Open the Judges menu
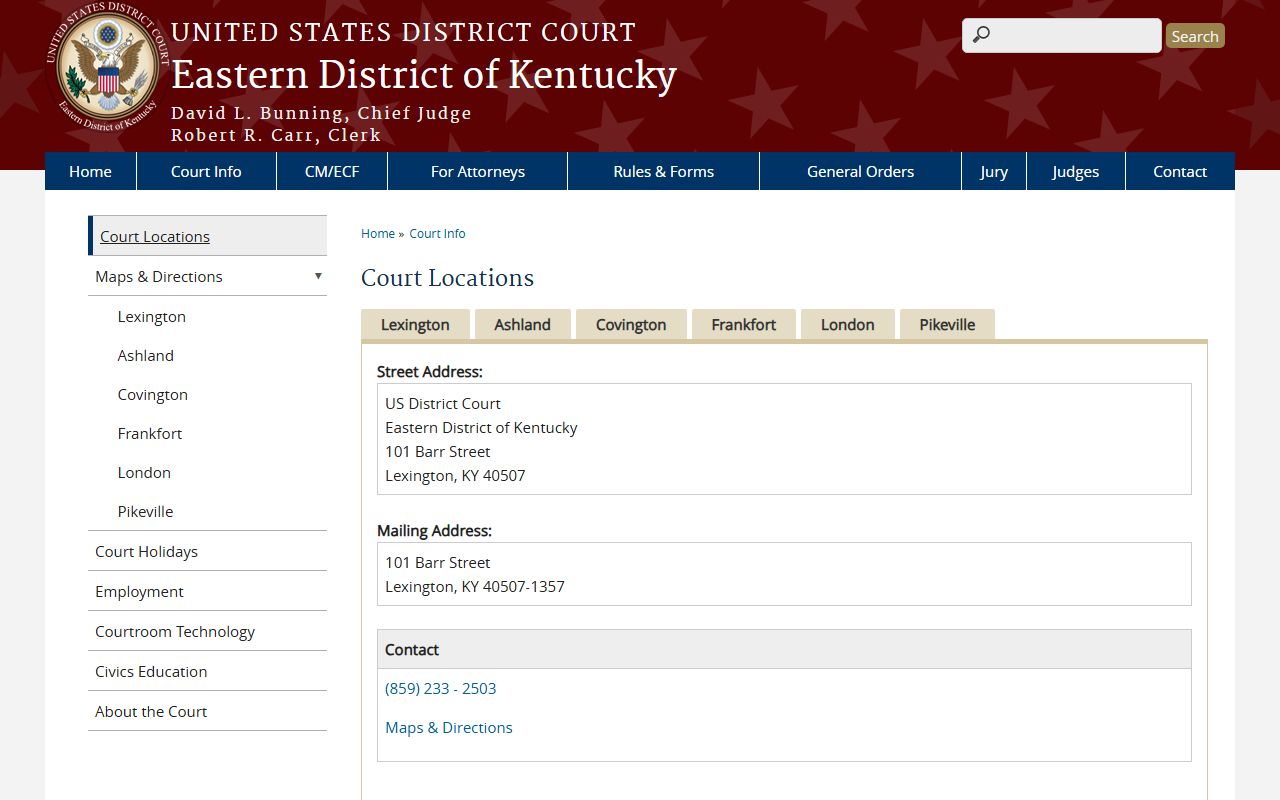The width and height of the screenshot is (1280, 800). 1076,171
